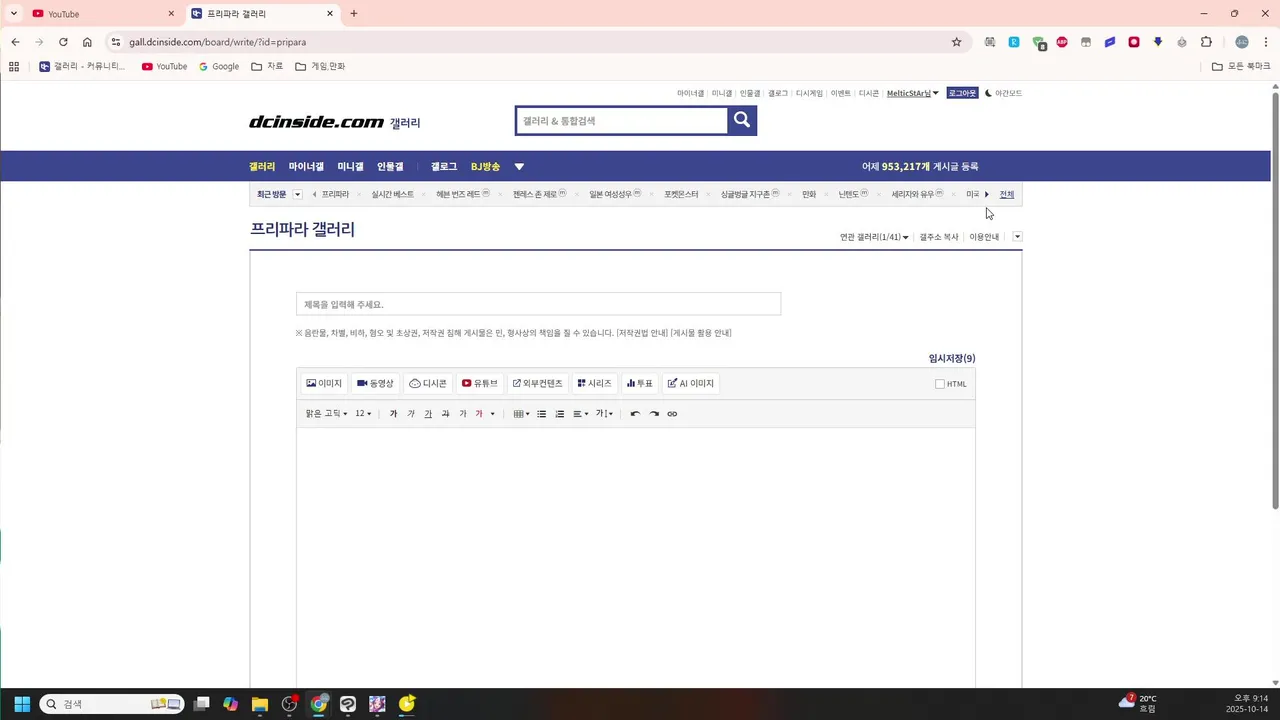Pick the 가 text background color button
Viewport: 1280px width, 720px height.
coord(462,414)
